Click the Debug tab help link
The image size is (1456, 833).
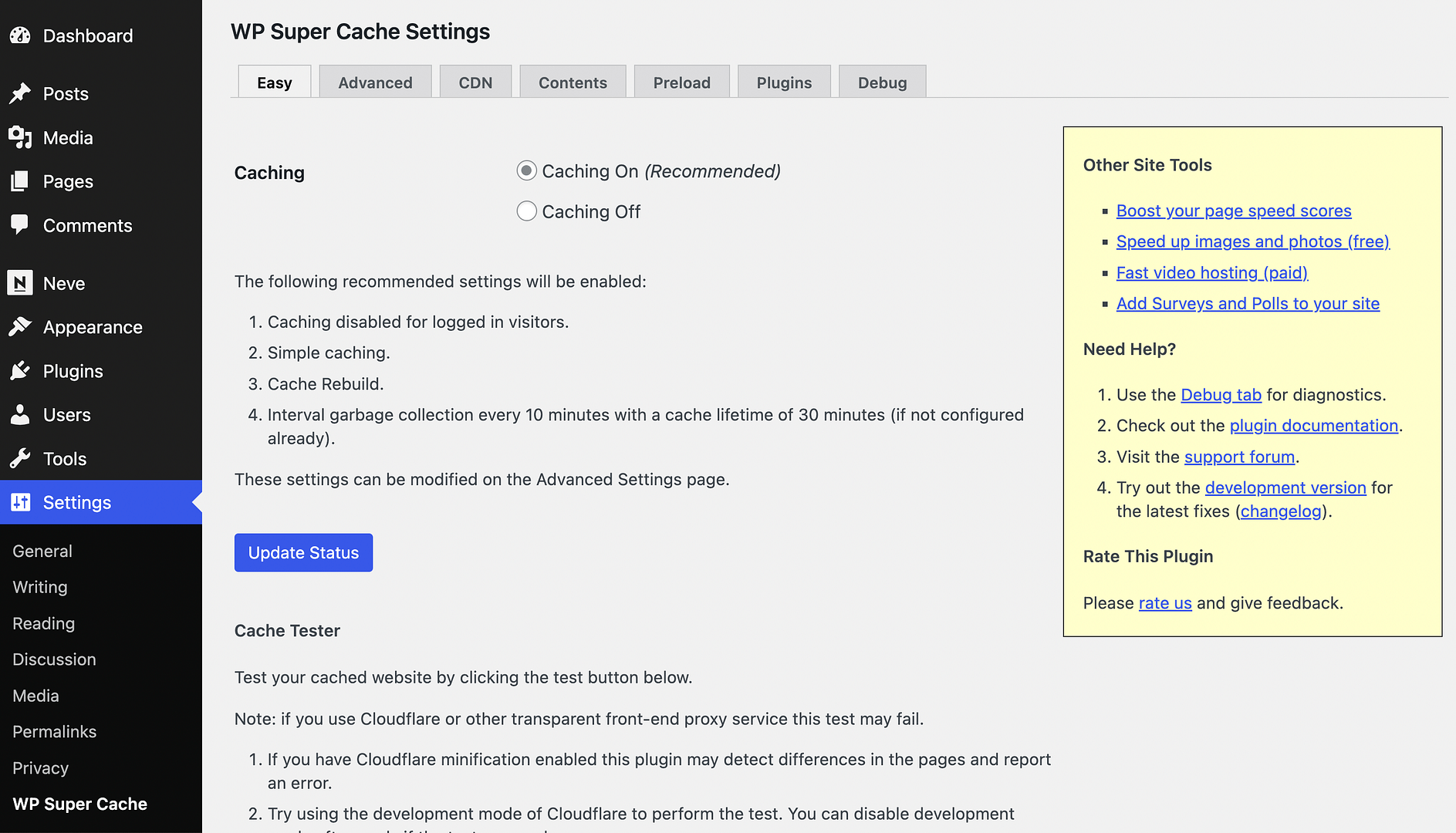[1221, 395]
